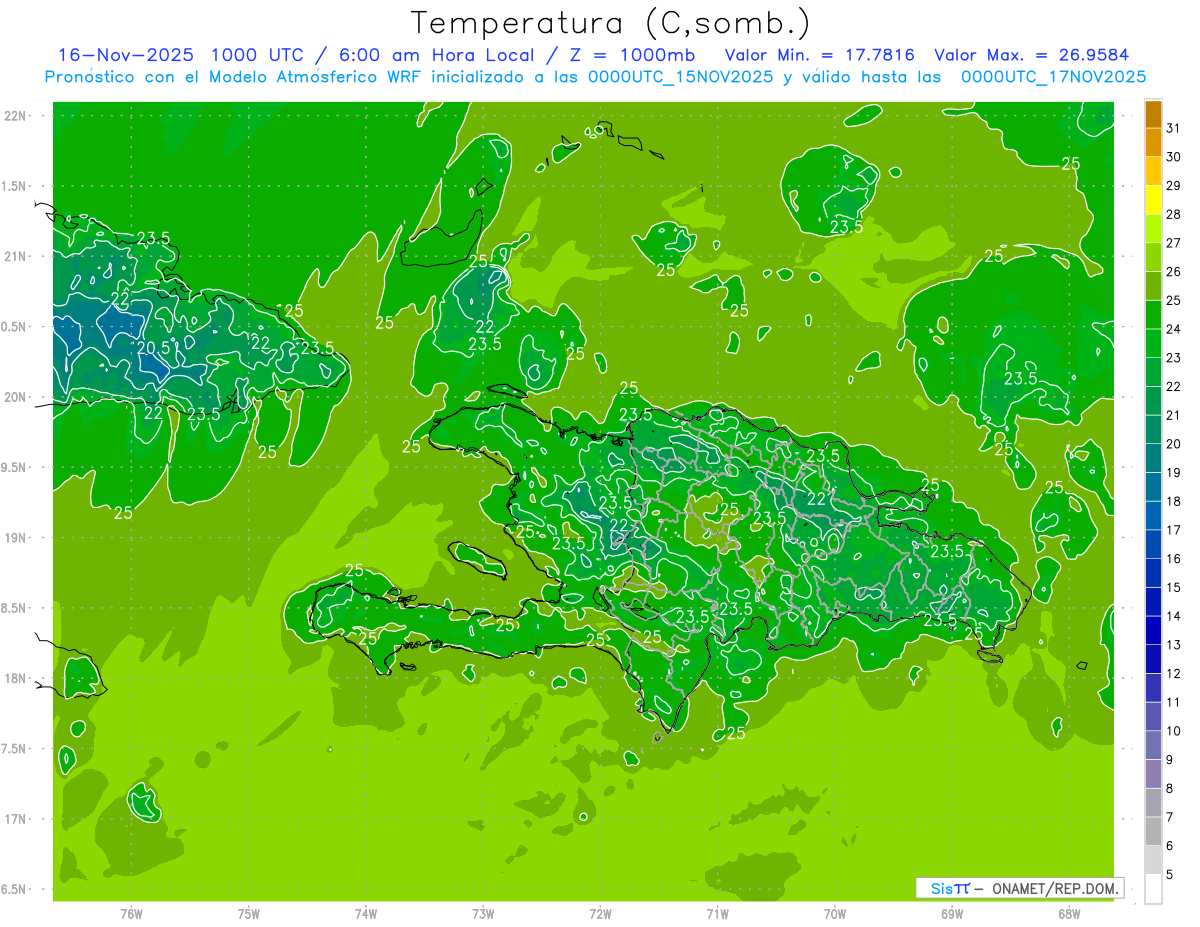The width and height of the screenshot is (1200, 927).
Task: Pick the green legend swatch between 22 and 23
Action: tap(1154, 372)
